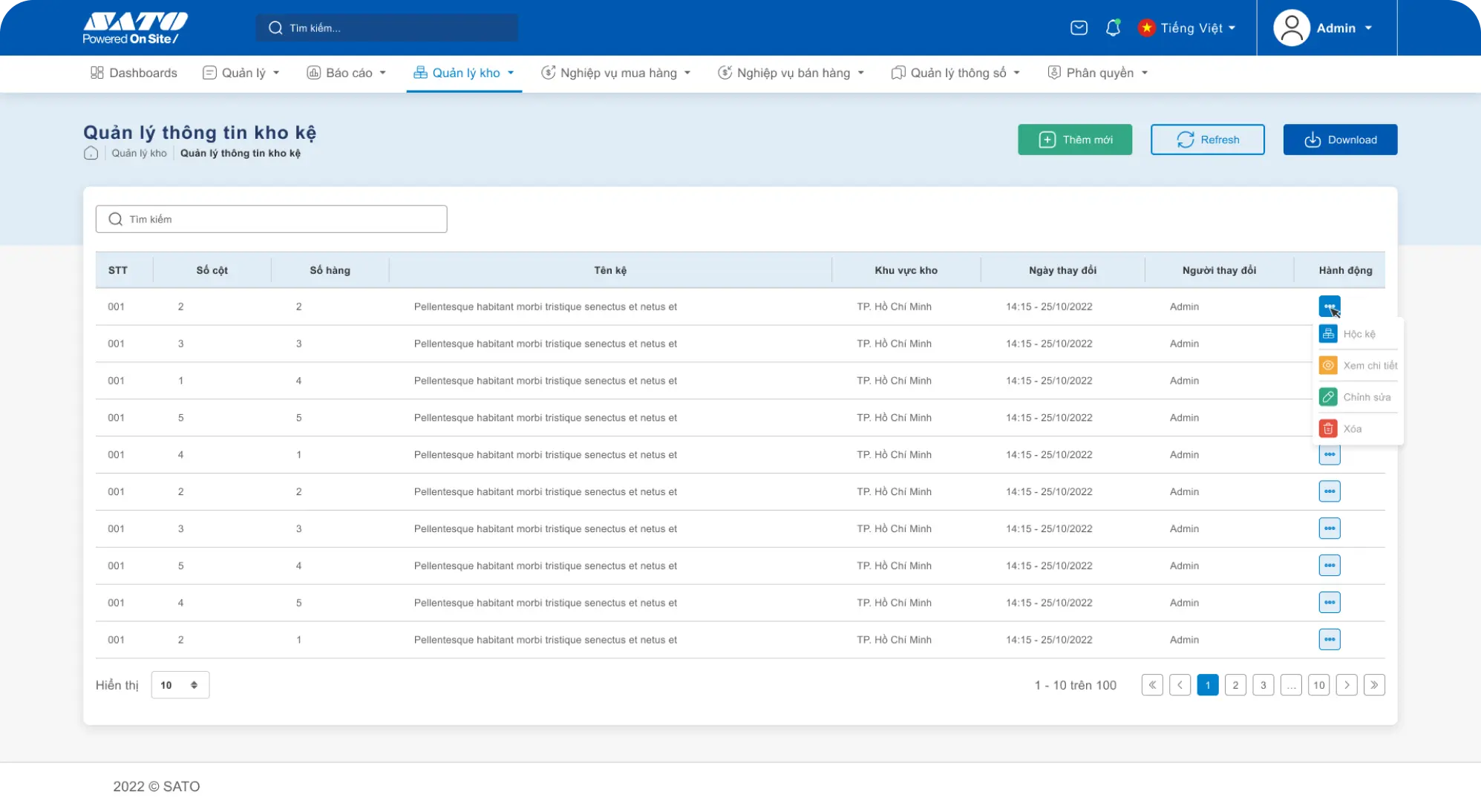Click the table search magnifier icon
The height and width of the screenshot is (812, 1481).
point(115,219)
